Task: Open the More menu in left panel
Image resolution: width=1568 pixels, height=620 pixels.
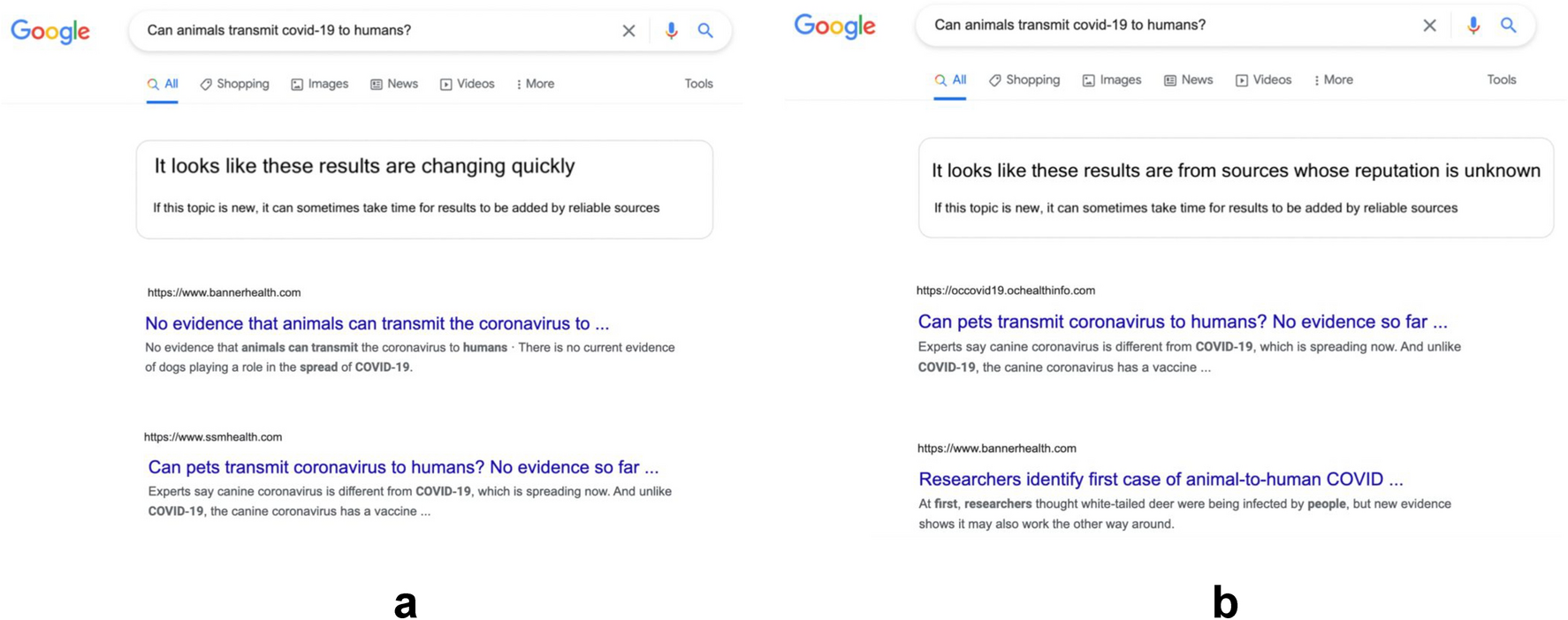Action: tap(536, 84)
